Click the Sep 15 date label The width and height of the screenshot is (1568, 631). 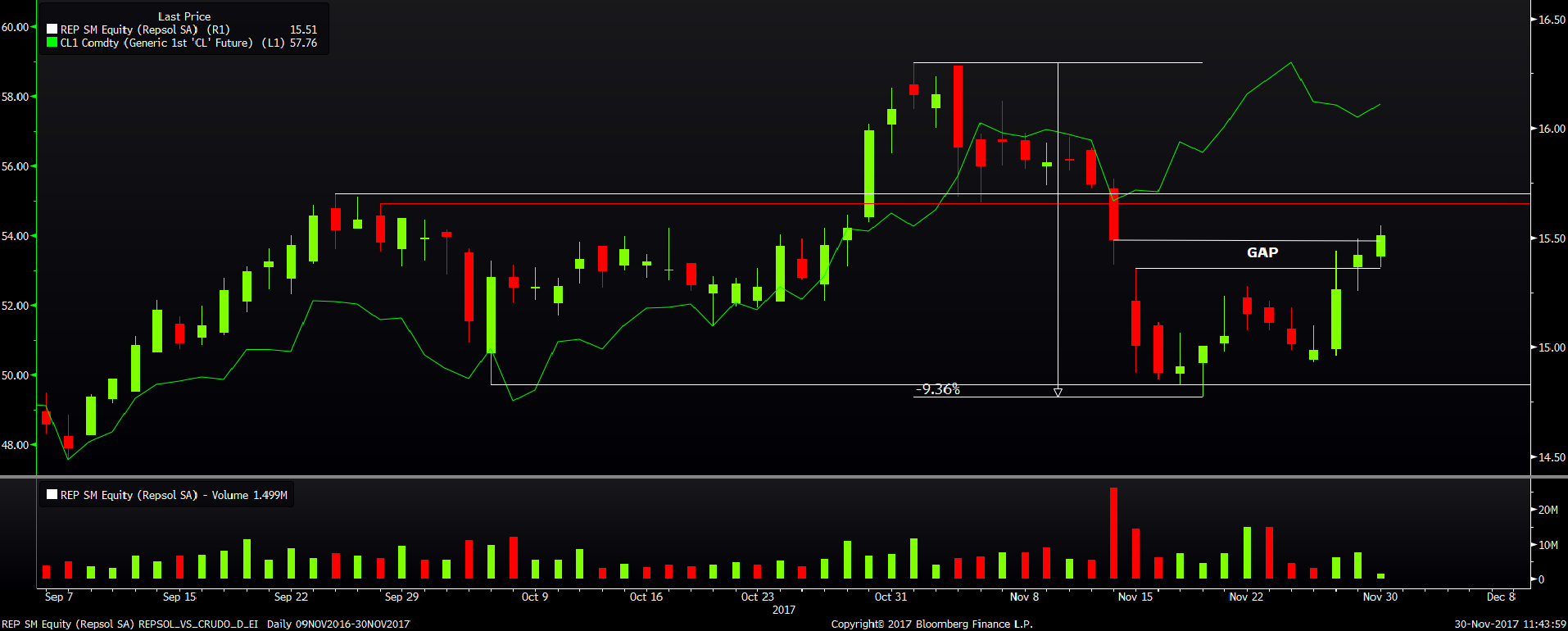[179, 597]
